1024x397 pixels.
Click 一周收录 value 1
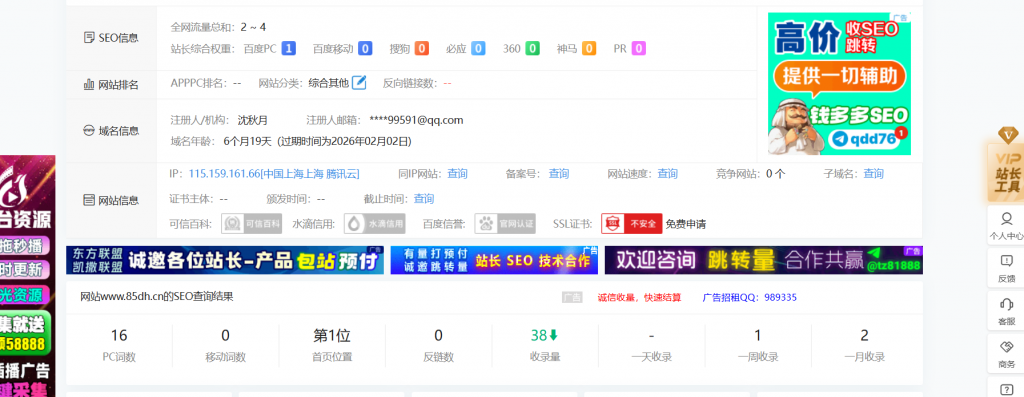point(758,336)
